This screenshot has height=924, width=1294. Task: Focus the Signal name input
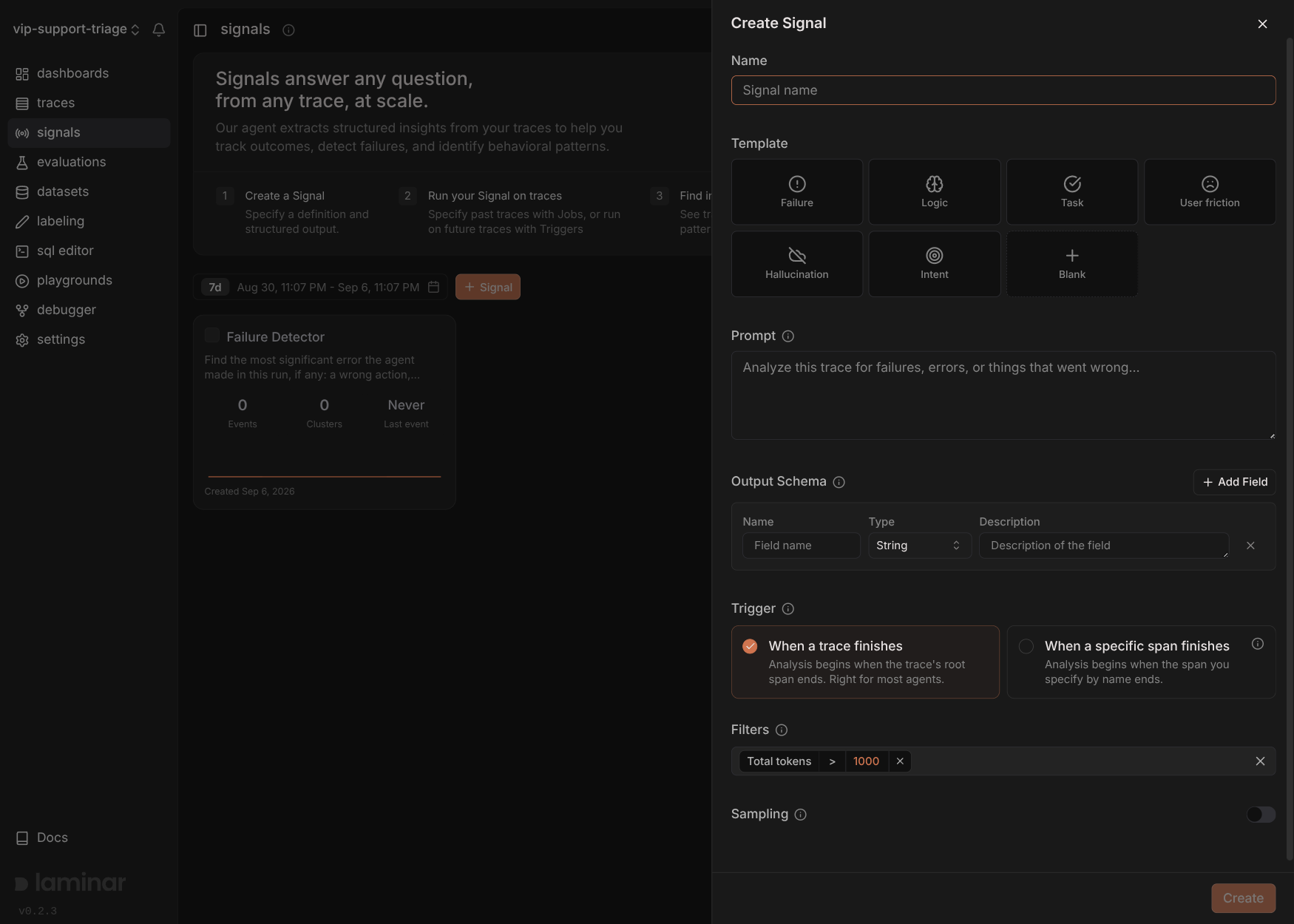pyautogui.click(x=1003, y=90)
